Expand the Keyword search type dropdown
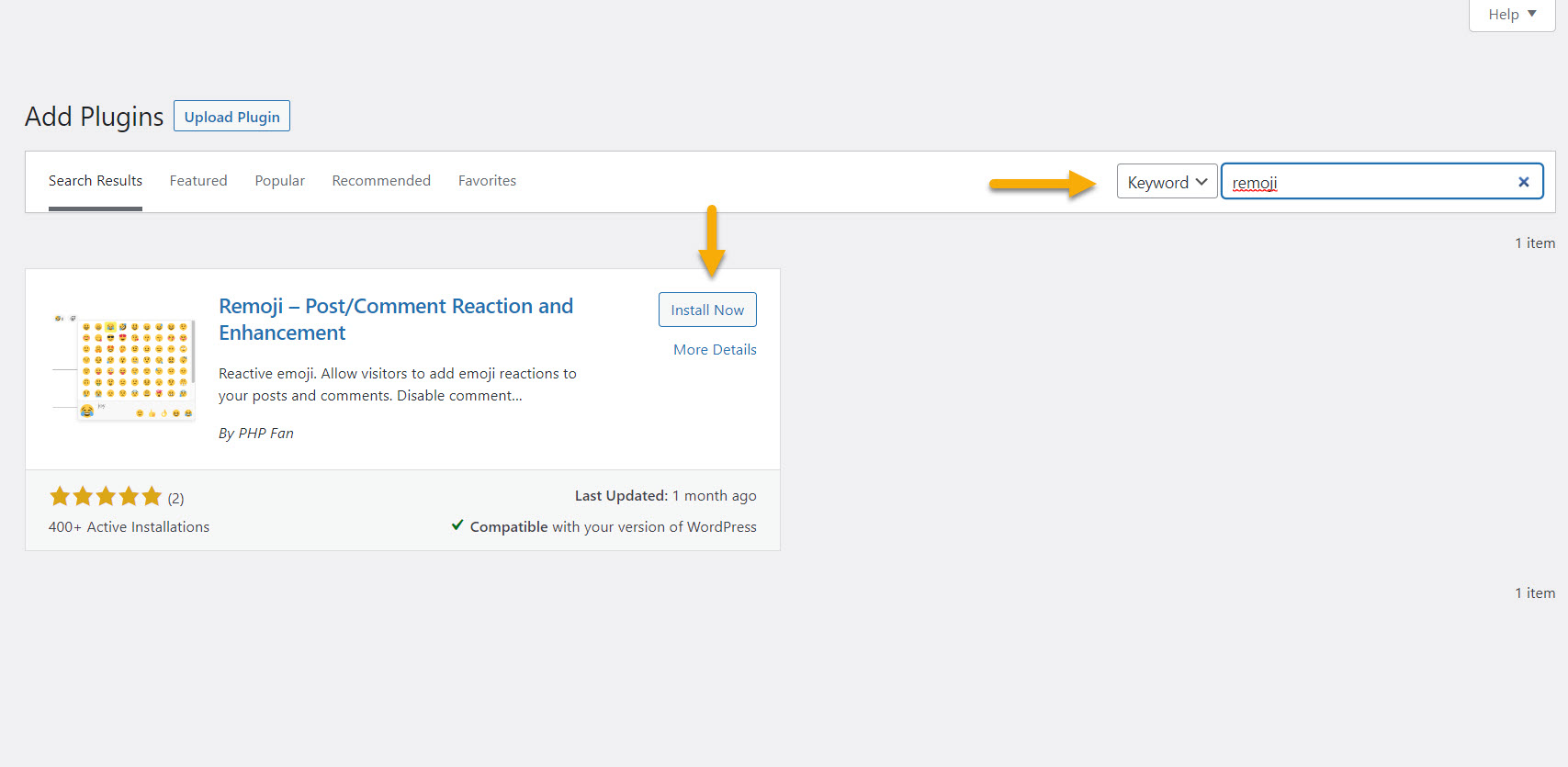 (1167, 181)
